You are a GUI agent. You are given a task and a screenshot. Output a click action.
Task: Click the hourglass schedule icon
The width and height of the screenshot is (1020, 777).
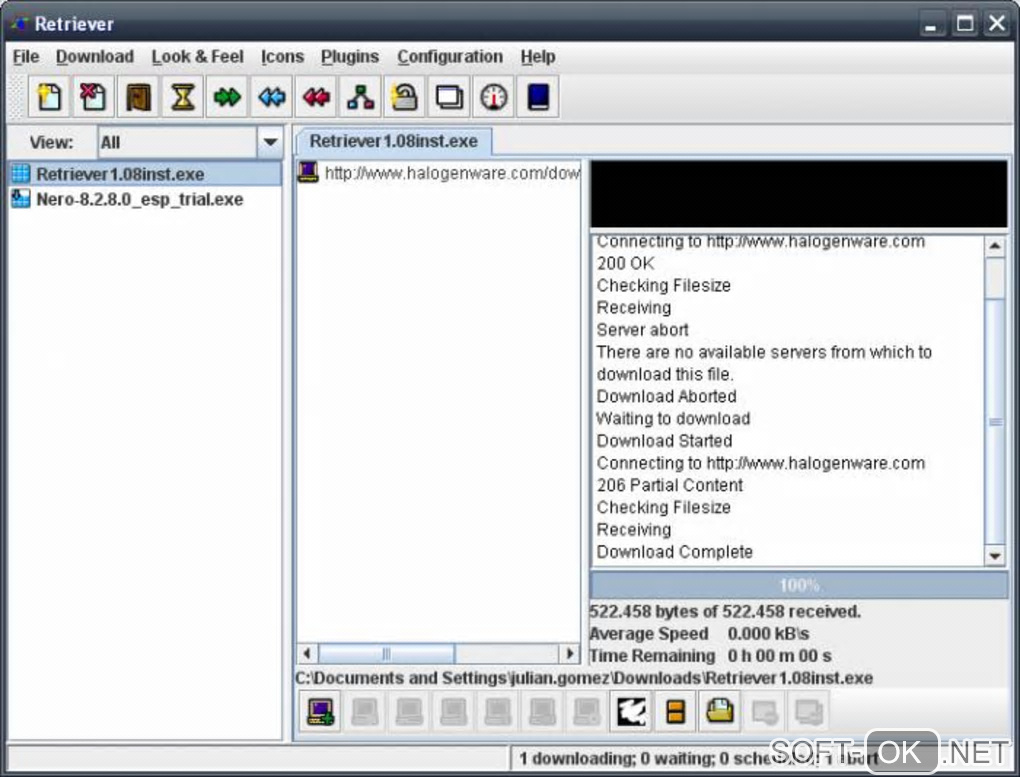coord(183,98)
